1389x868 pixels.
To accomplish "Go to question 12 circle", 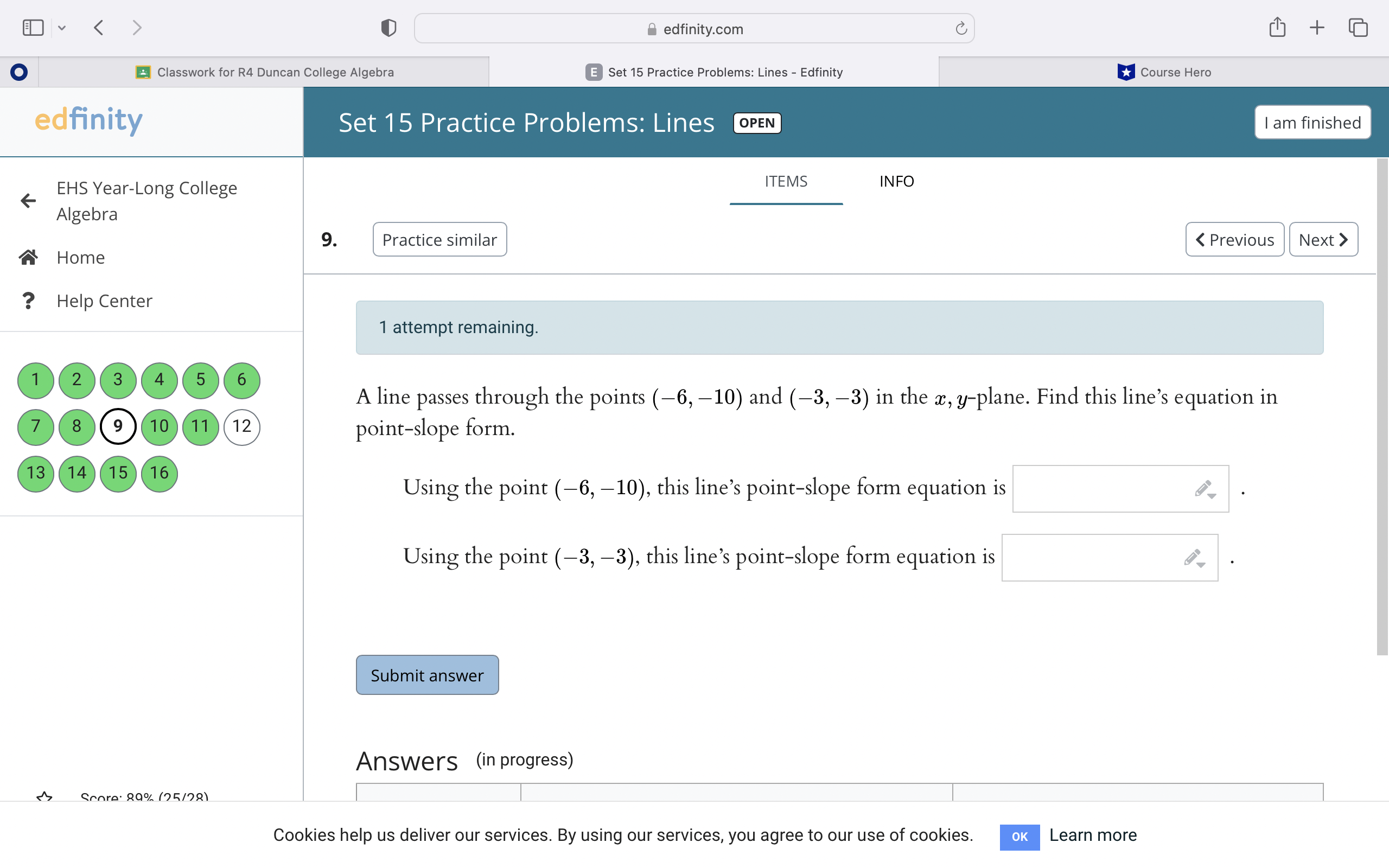I will (241, 426).
